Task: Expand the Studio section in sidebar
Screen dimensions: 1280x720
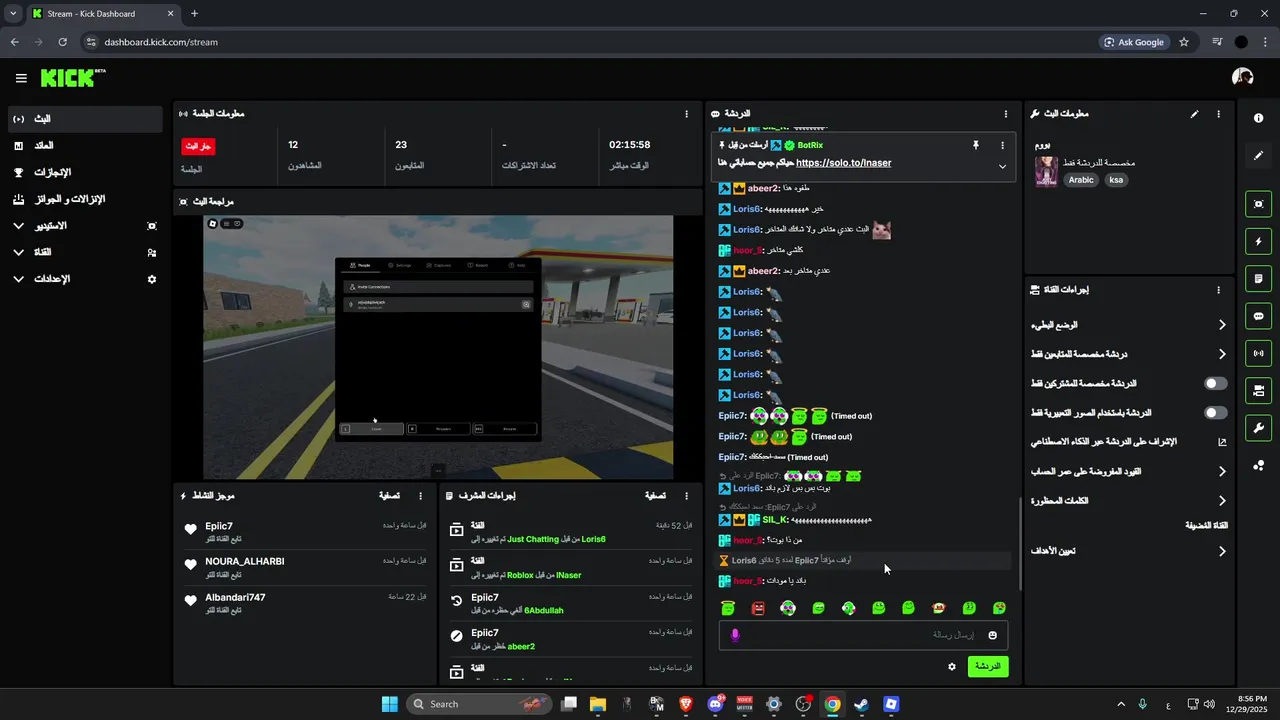Action: (84, 226)
